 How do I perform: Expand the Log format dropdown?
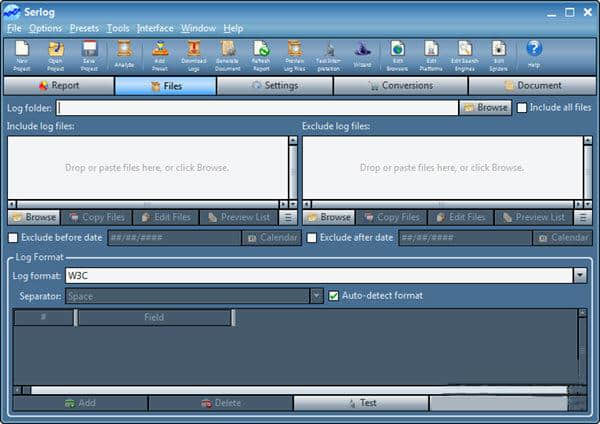tap(579, 275)
